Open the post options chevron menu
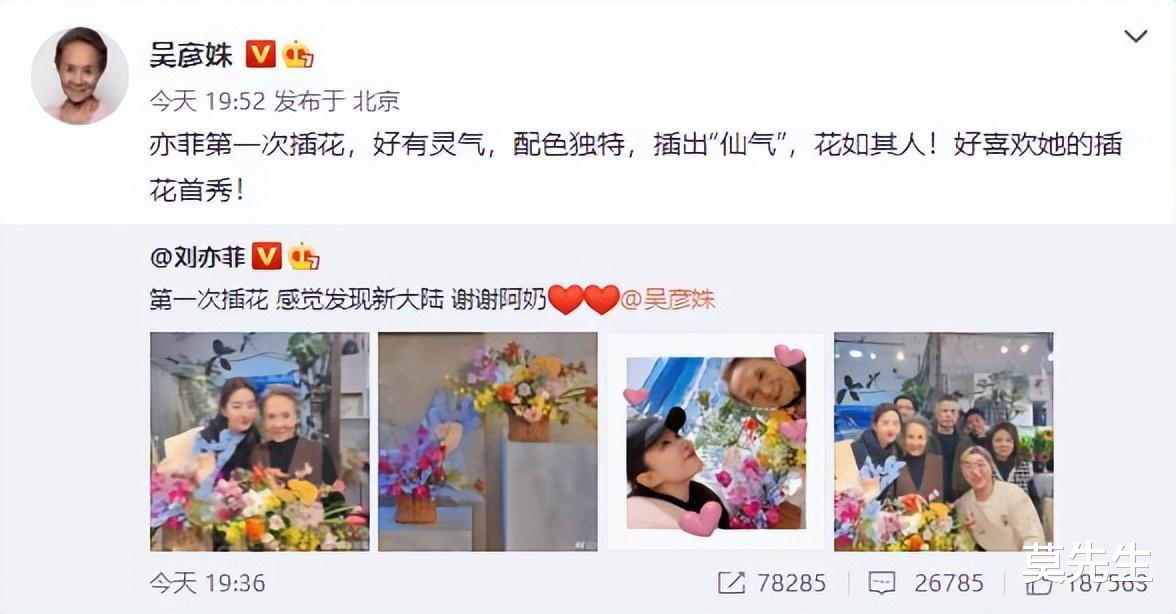Screen dimensions: 1176x614 click(1136, 36)
